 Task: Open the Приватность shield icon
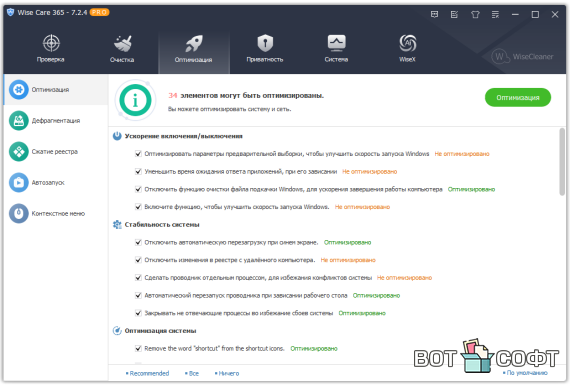[x=265, y=43]
